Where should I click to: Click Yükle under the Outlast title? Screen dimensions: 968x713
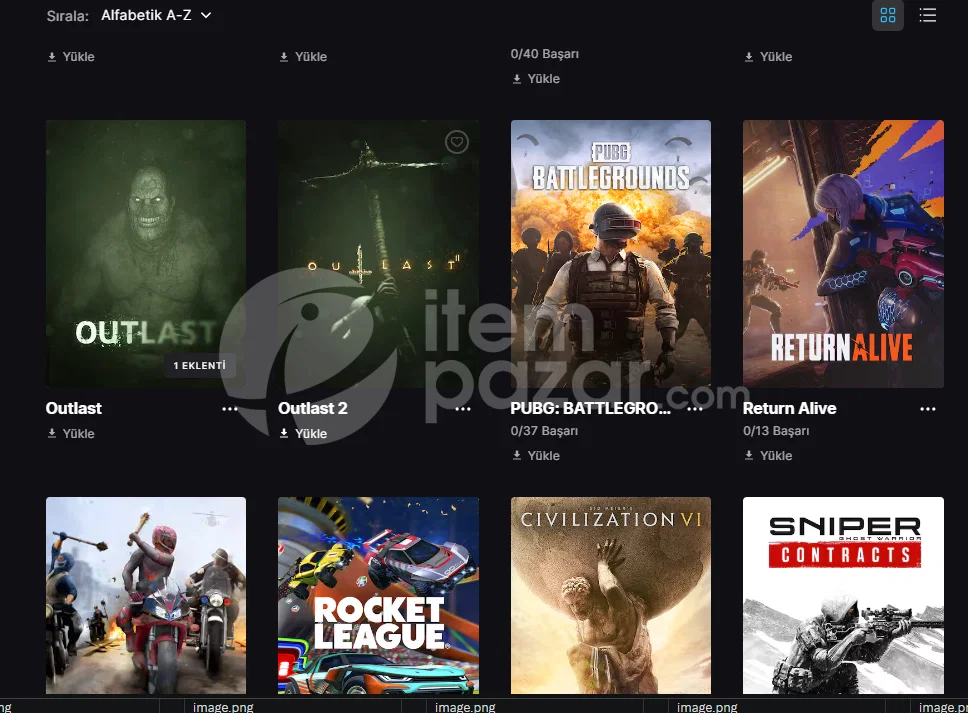pyautogui.click(x=71, y=434)
